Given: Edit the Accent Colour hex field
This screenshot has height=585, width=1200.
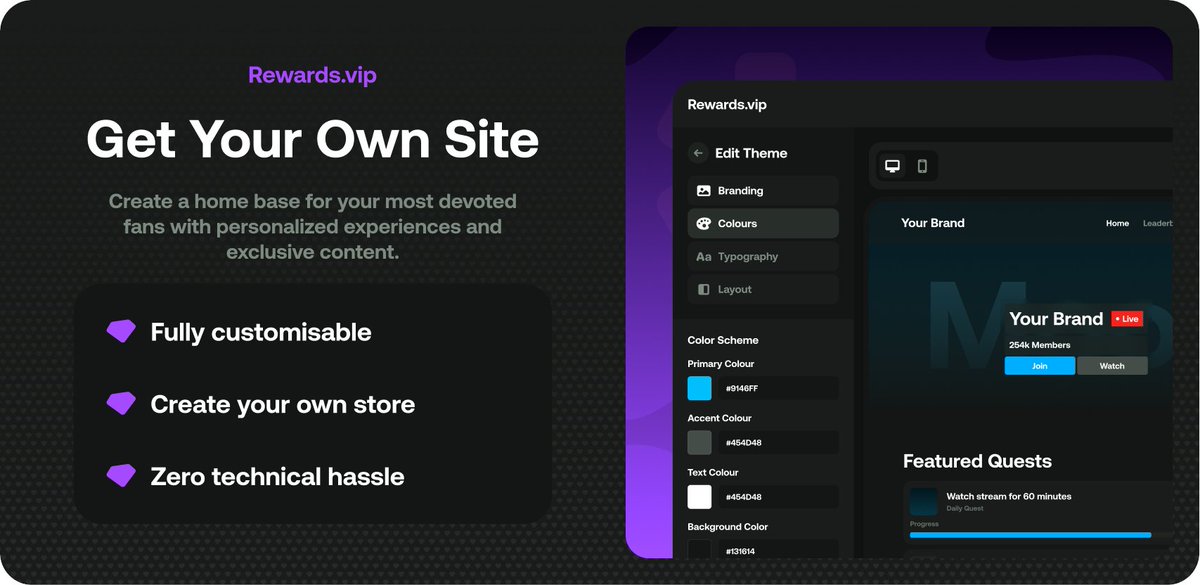Looking at the screenshot, I should point(778,442).
